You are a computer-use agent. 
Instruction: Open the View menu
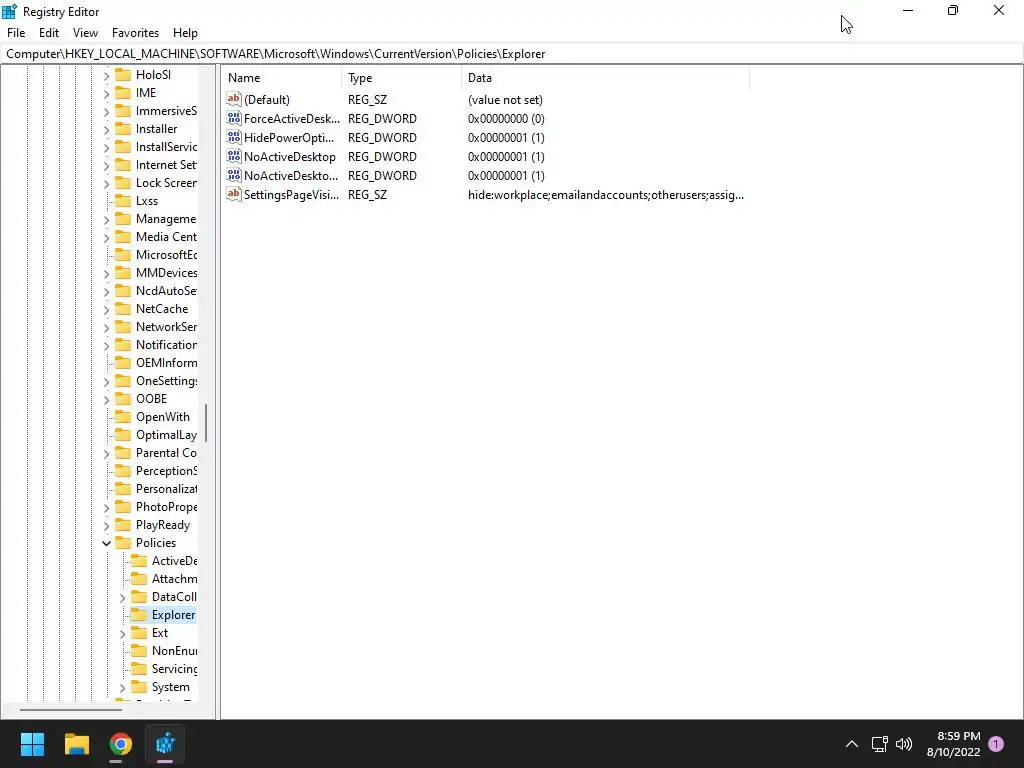pyautogui.click(x=85, y=33)
